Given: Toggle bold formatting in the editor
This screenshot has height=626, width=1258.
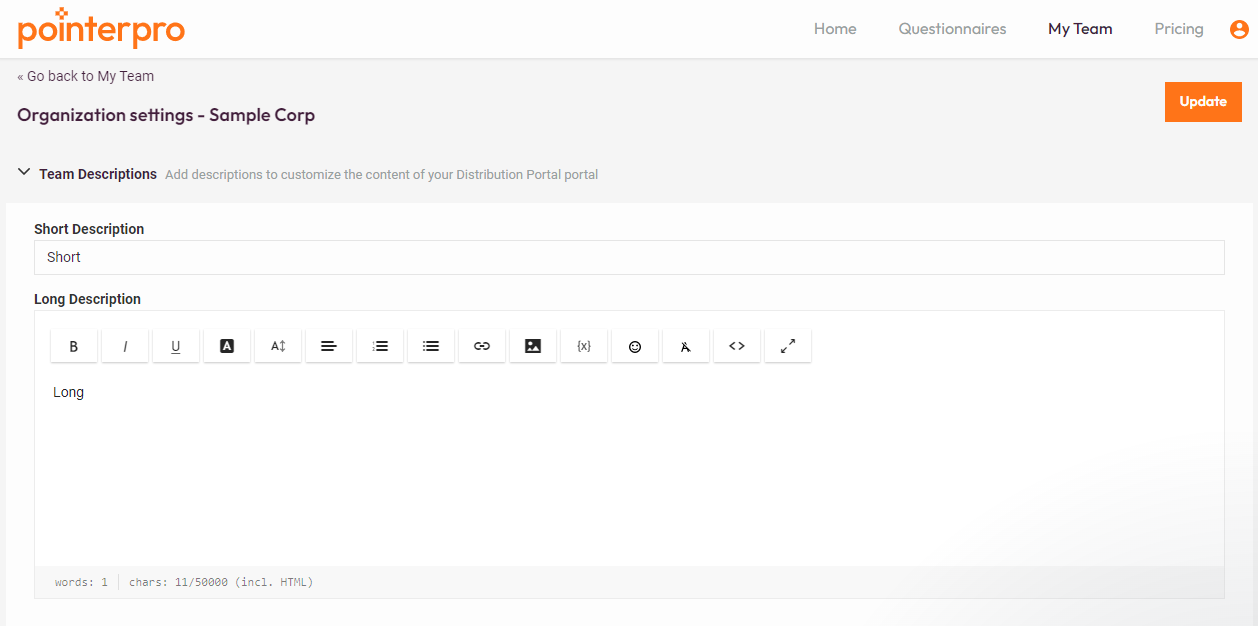Looking at the screenshot, I should (73, 345).
